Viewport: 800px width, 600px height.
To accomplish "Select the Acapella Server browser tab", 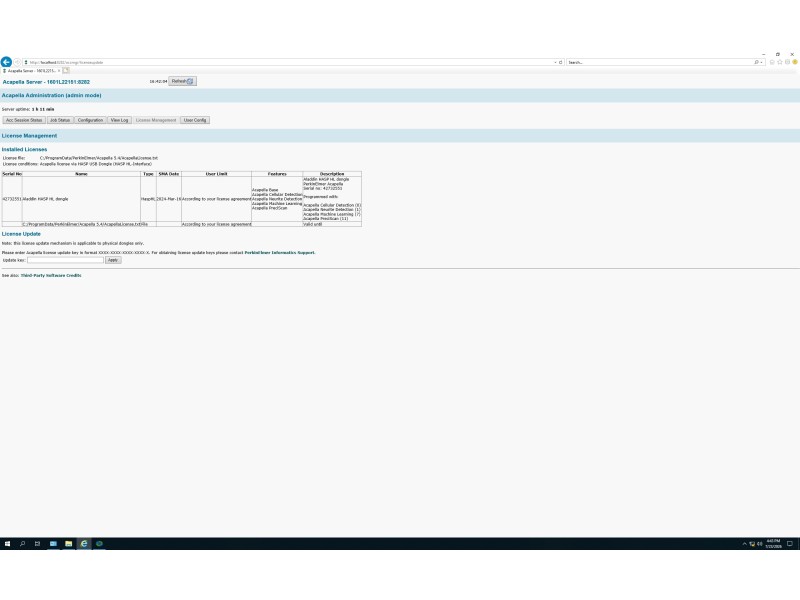I will pos(32,71).
